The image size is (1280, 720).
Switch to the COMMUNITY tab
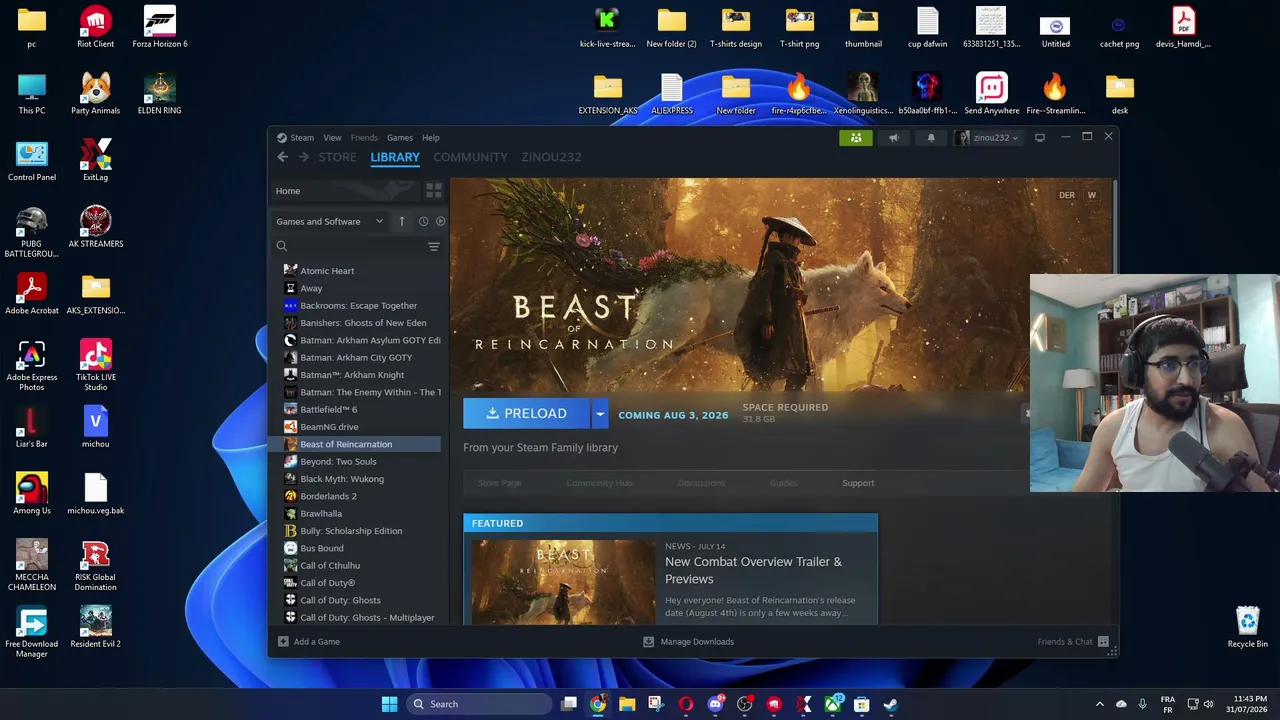pos(470,157)
